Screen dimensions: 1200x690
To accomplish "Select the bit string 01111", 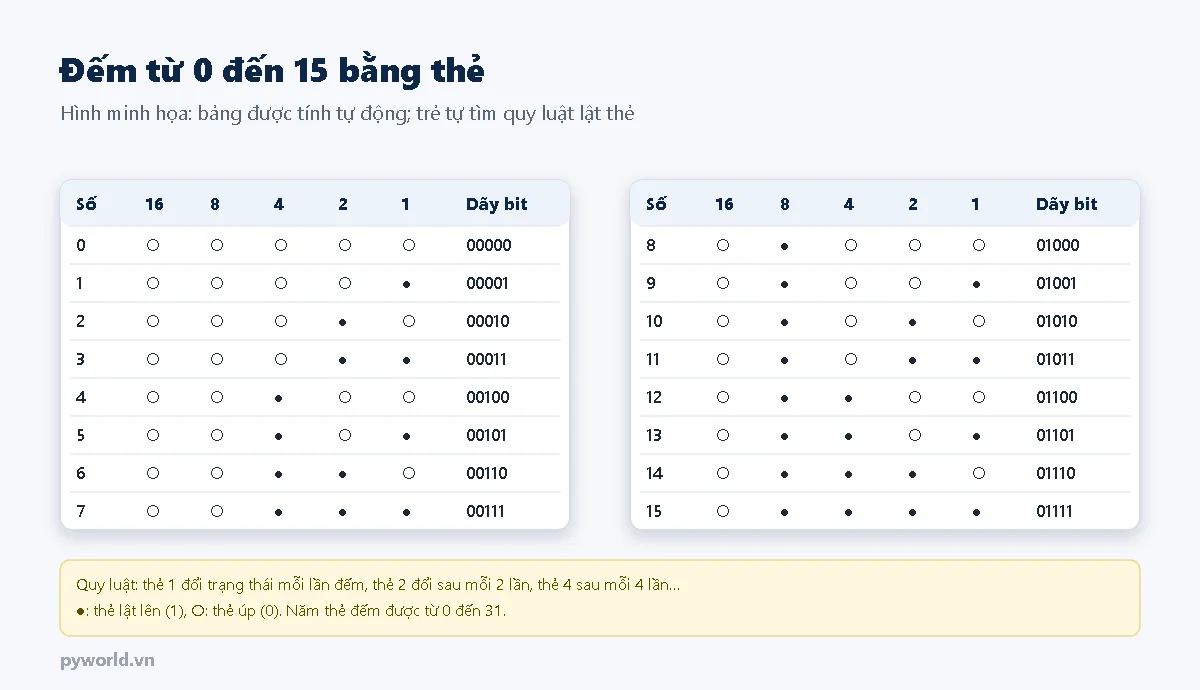I will pos(1055,511).
